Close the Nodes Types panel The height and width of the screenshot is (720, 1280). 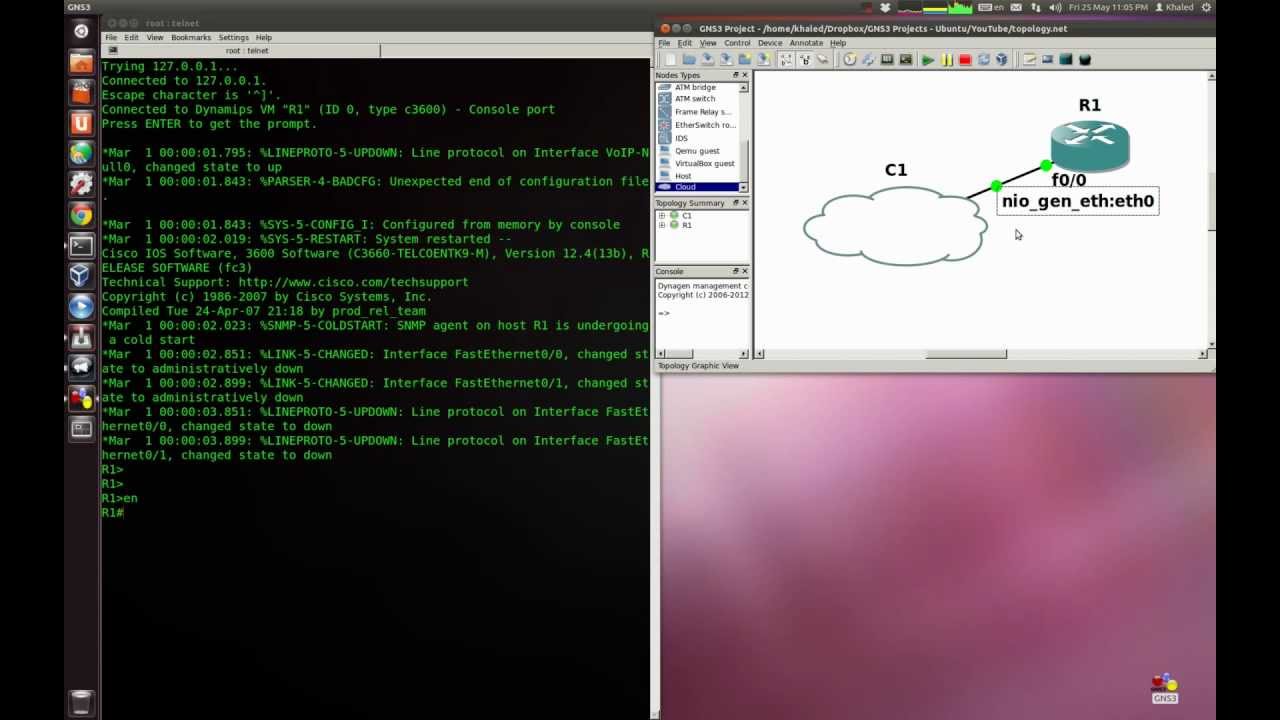click(744, 75)
